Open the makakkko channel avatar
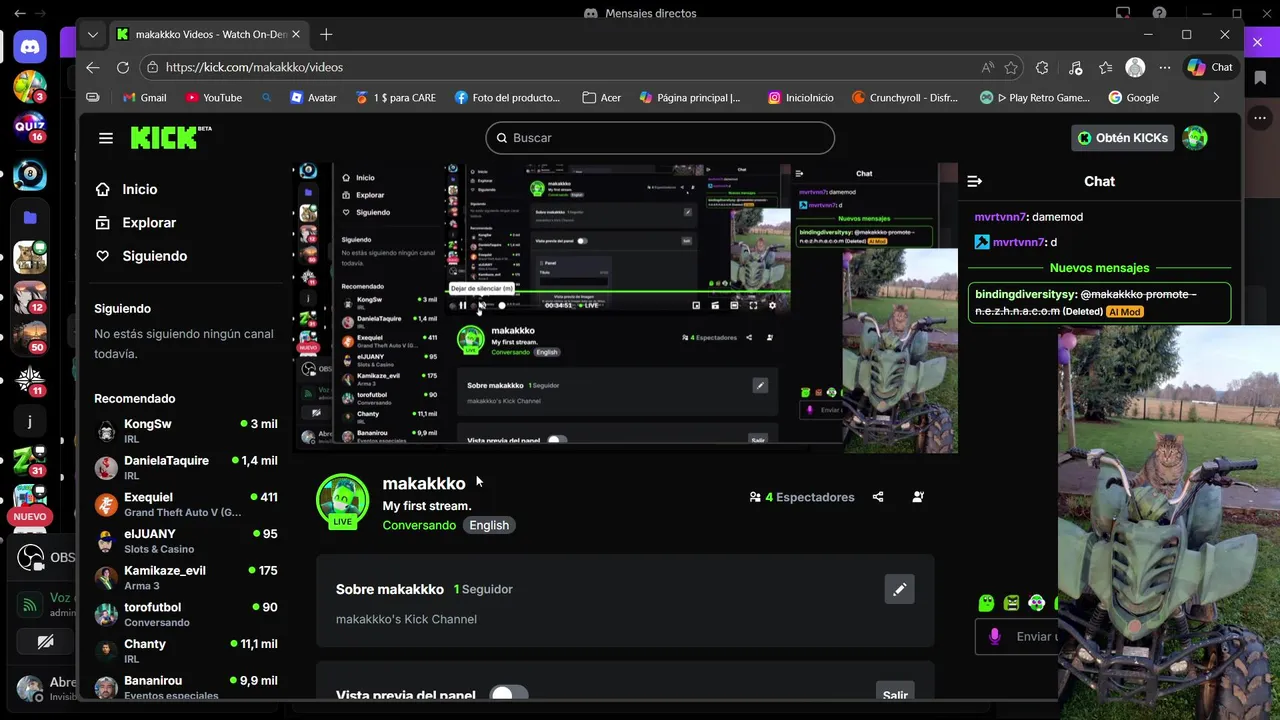 click(343, 500)
